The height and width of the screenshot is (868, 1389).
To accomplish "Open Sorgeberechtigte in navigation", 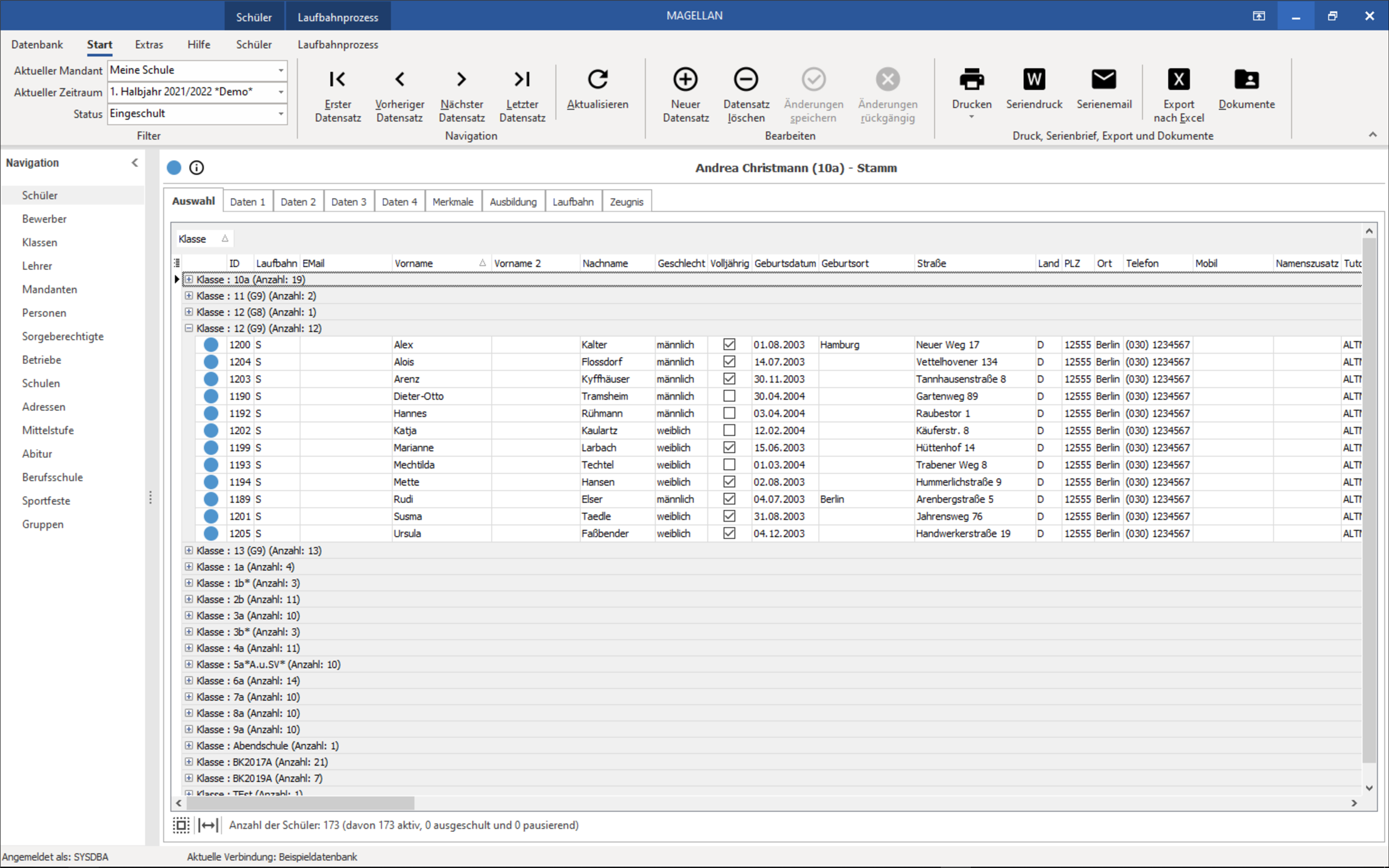I will click(63, 336).
